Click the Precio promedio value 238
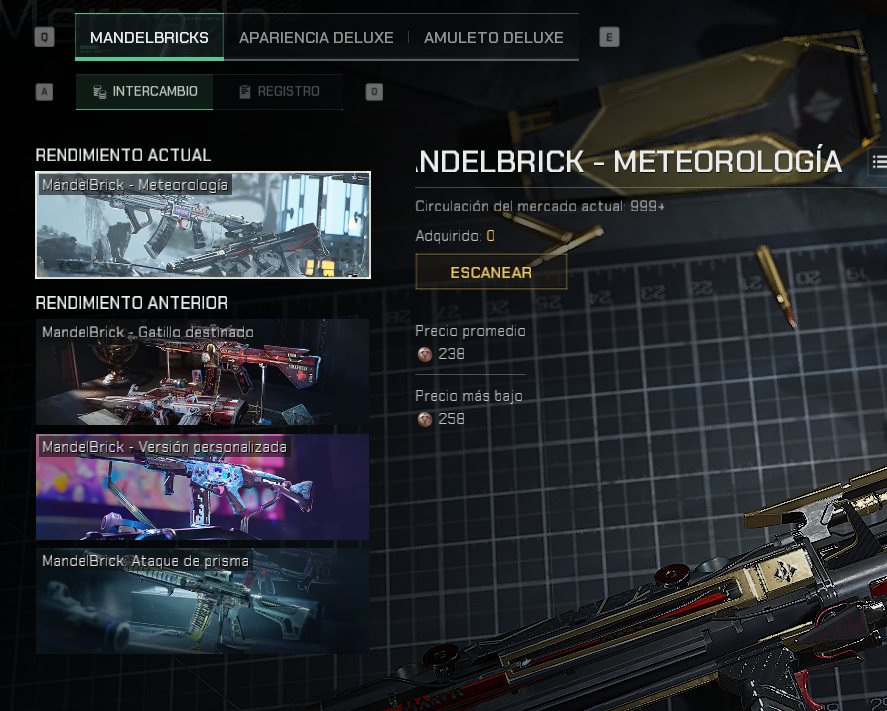The width and height of the screenshot is (887, 711). tap(451, 354)
